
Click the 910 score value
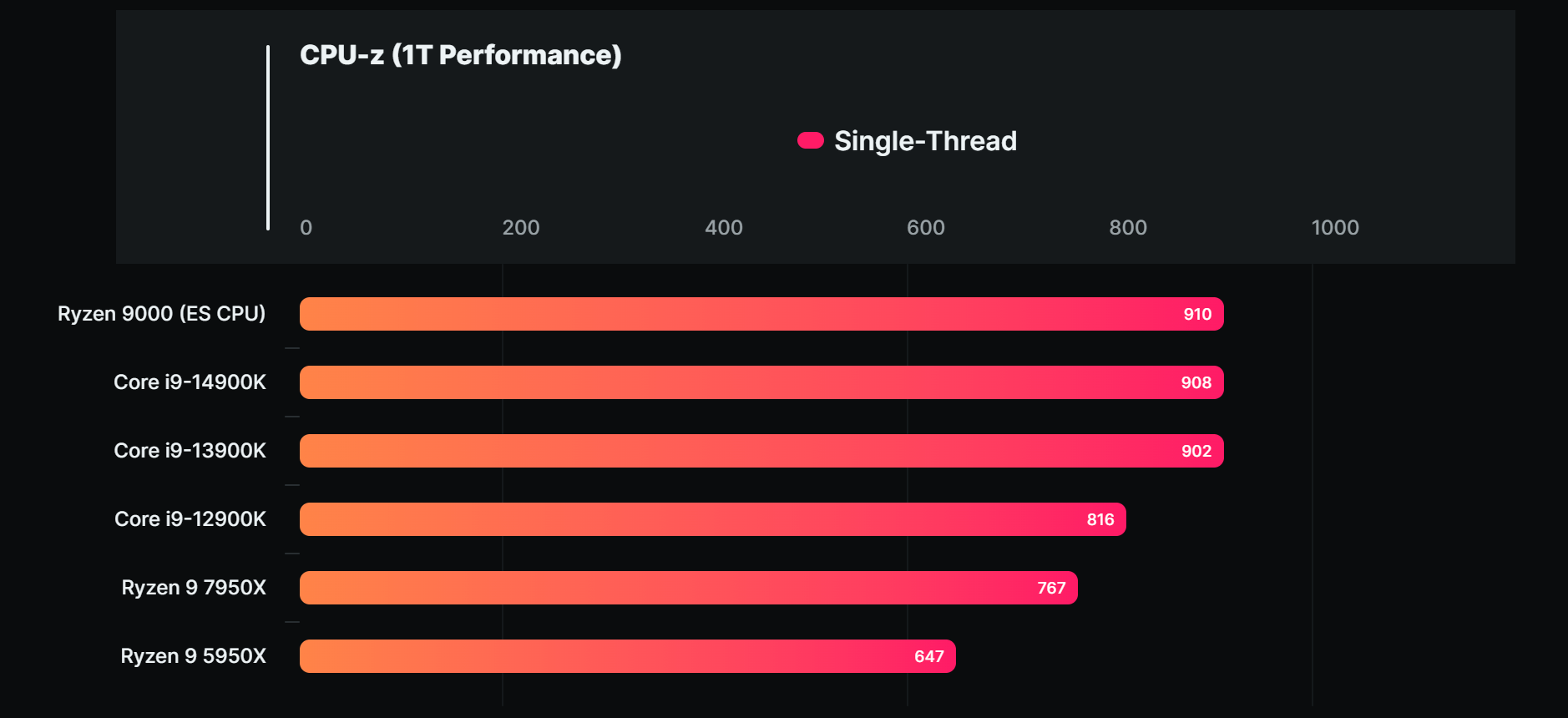point(1197,315)
